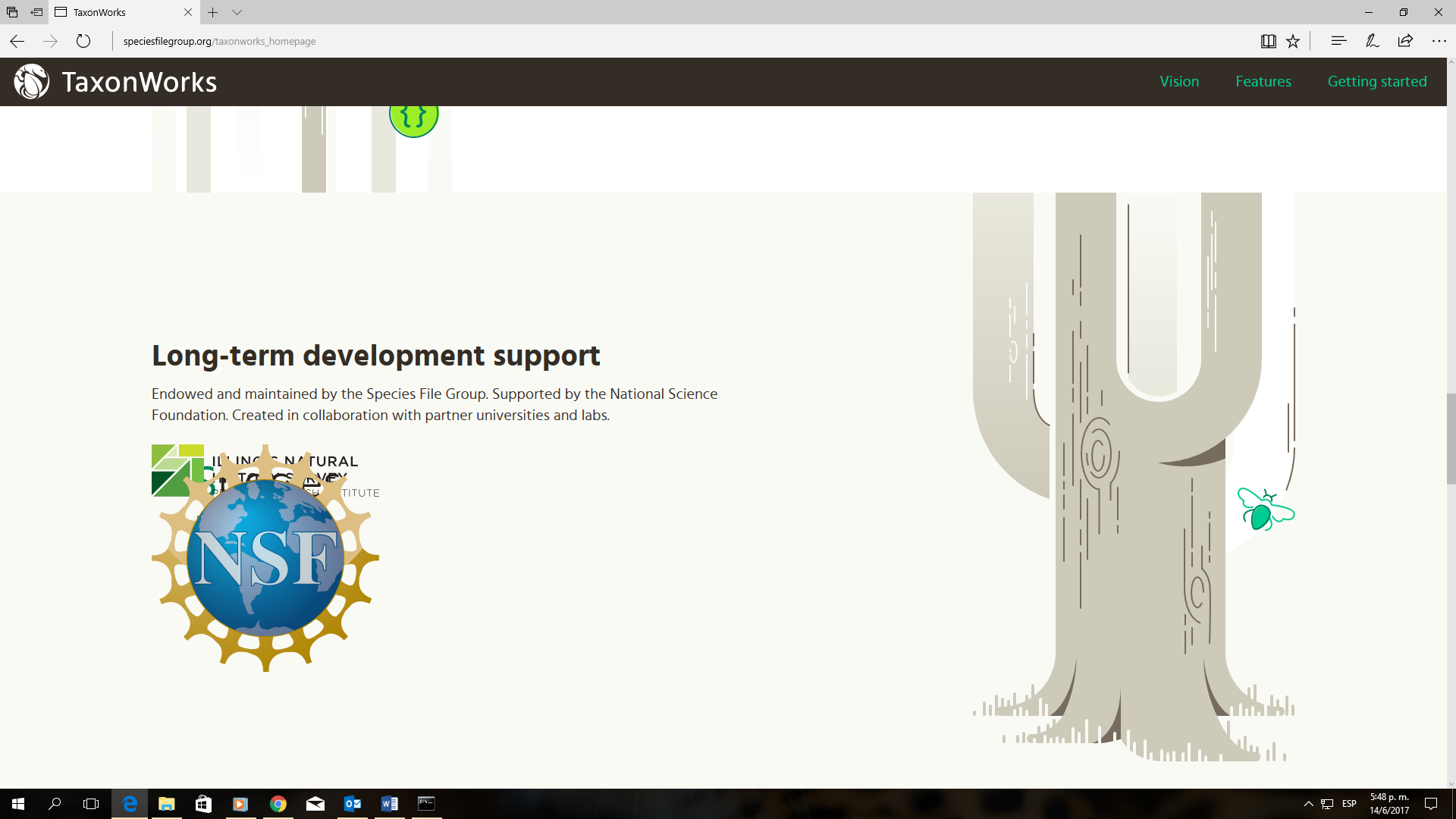Show hidden system tray icons
Viewport: 1456px width, 819px height.
click(1308, 804)
